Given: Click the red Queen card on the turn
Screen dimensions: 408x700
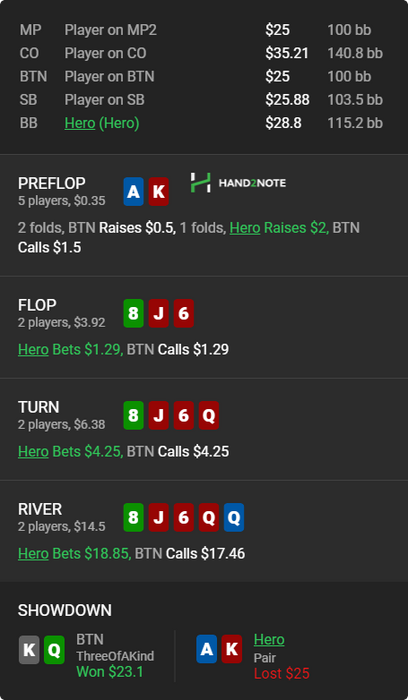Looking at the screenshot, I should tap(208, 416).
